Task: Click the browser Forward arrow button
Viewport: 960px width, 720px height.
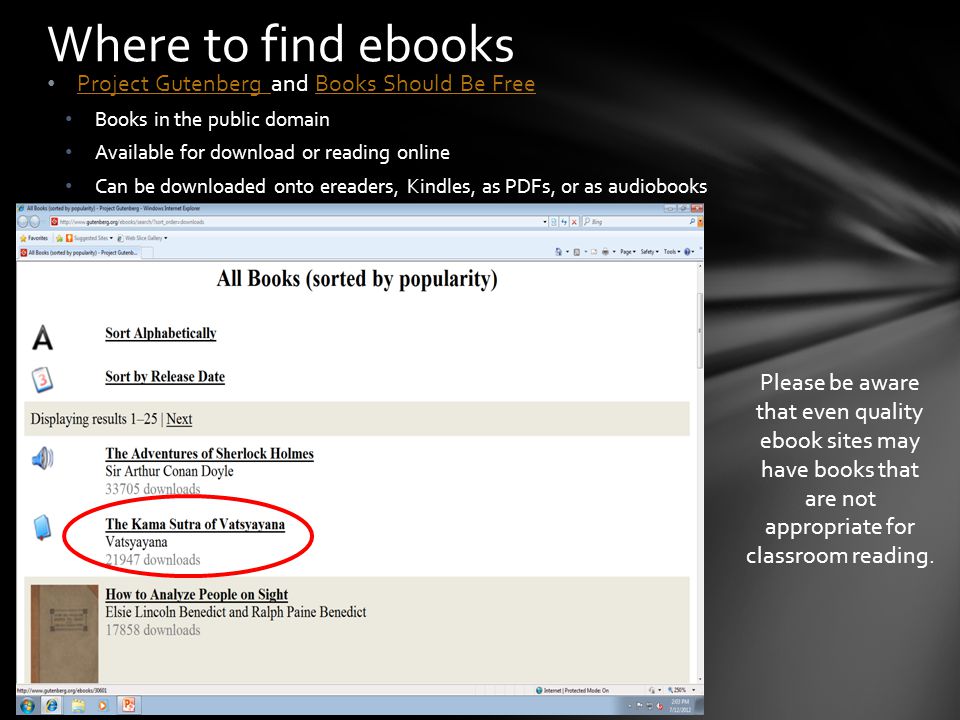Action: tap(34, 222)
